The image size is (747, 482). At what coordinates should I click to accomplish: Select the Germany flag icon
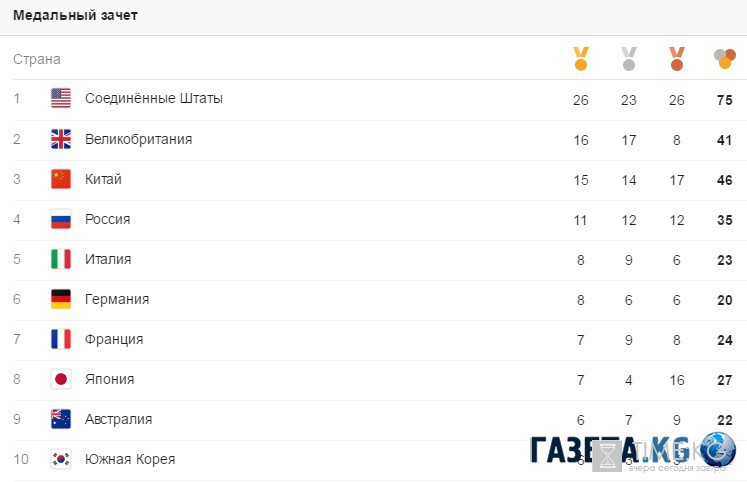tap(61, 299)
